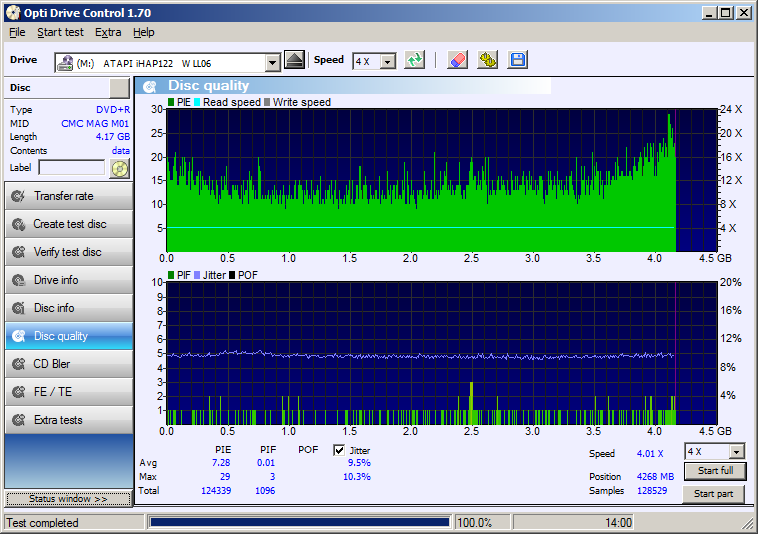Click the window resize grip corner
The width and height of the screenshot is (758, 534).
click(x=749, y=525)
